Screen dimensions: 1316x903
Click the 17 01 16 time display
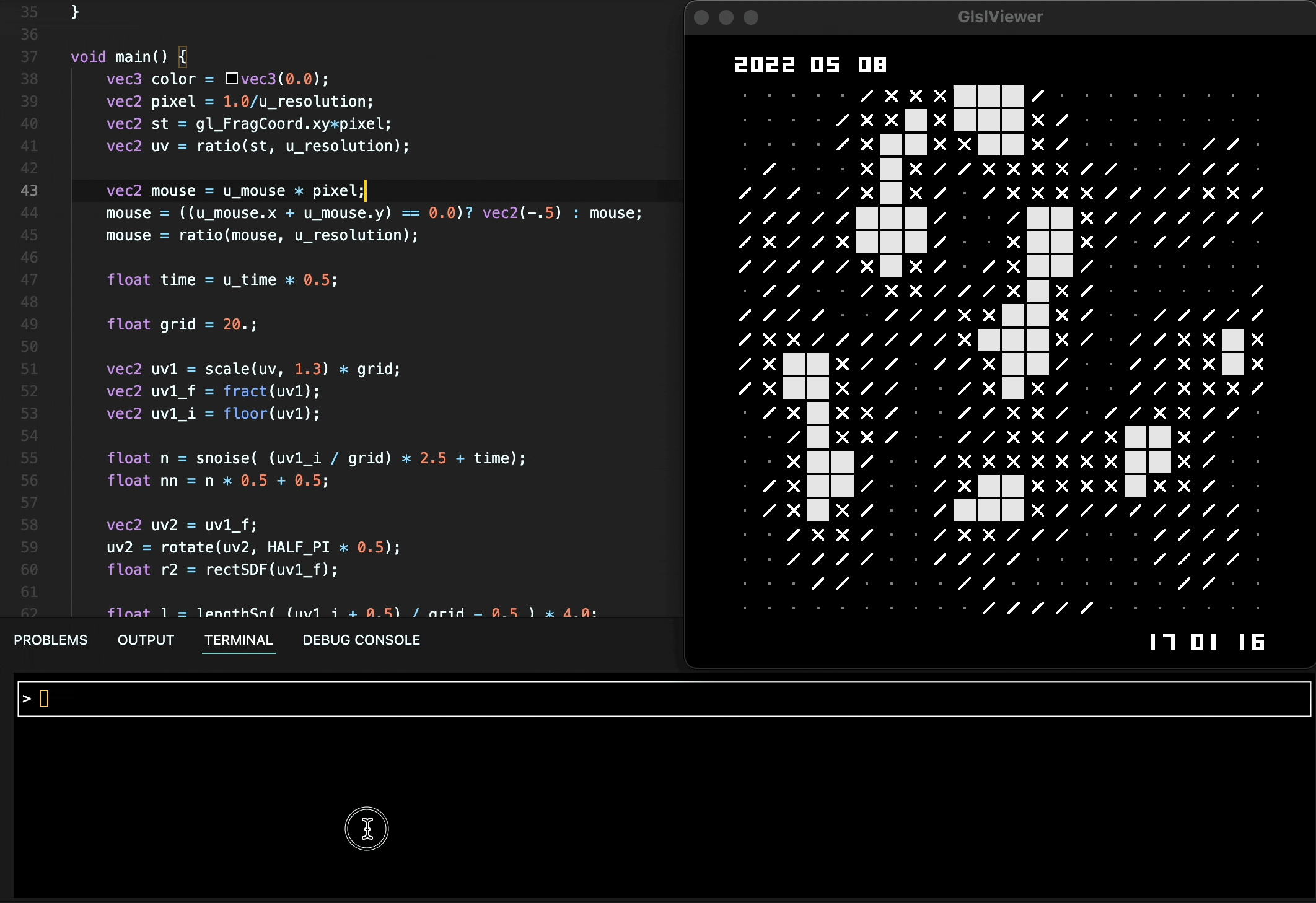1207,642
